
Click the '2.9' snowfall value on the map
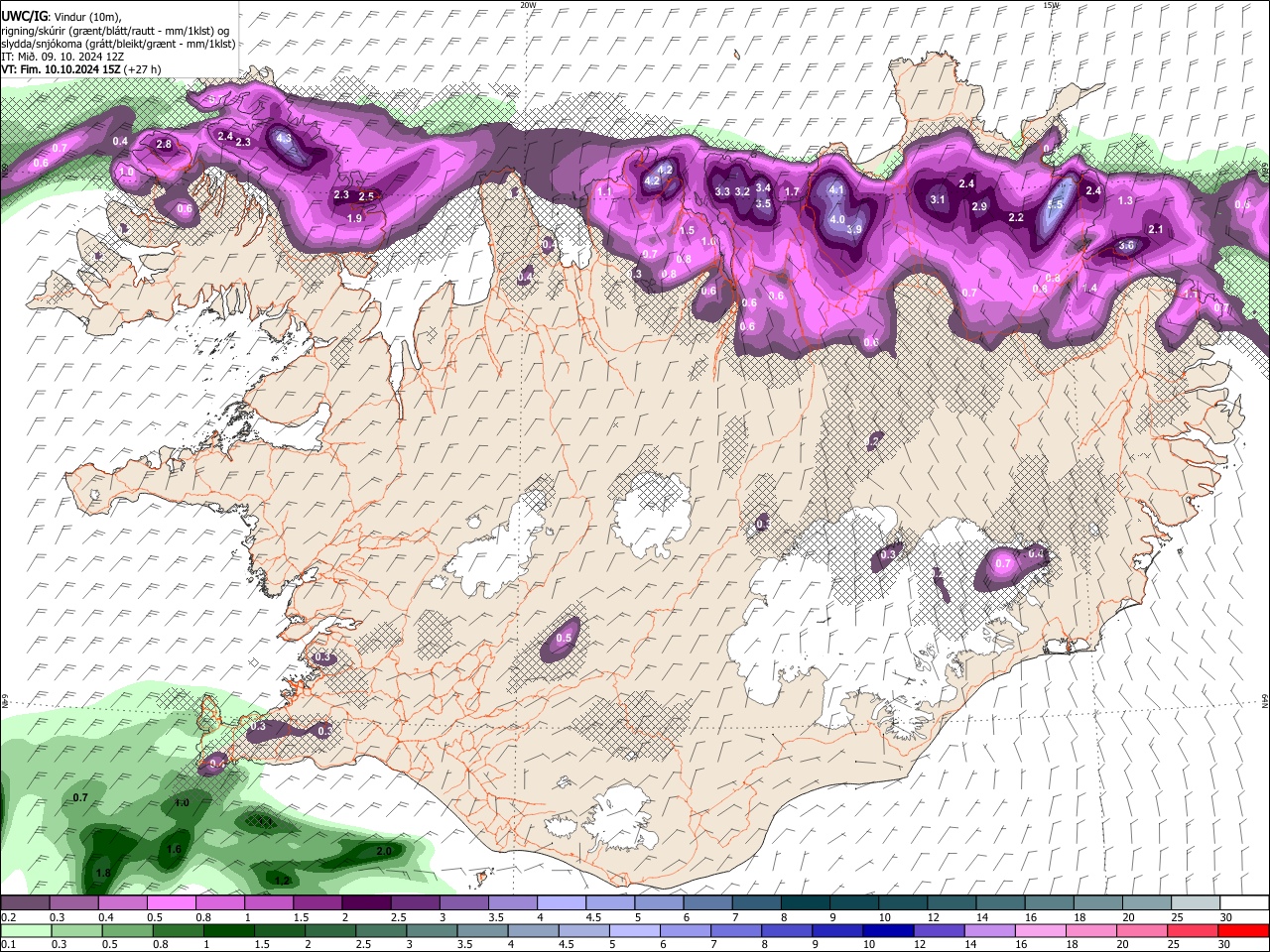click(980, 206)
